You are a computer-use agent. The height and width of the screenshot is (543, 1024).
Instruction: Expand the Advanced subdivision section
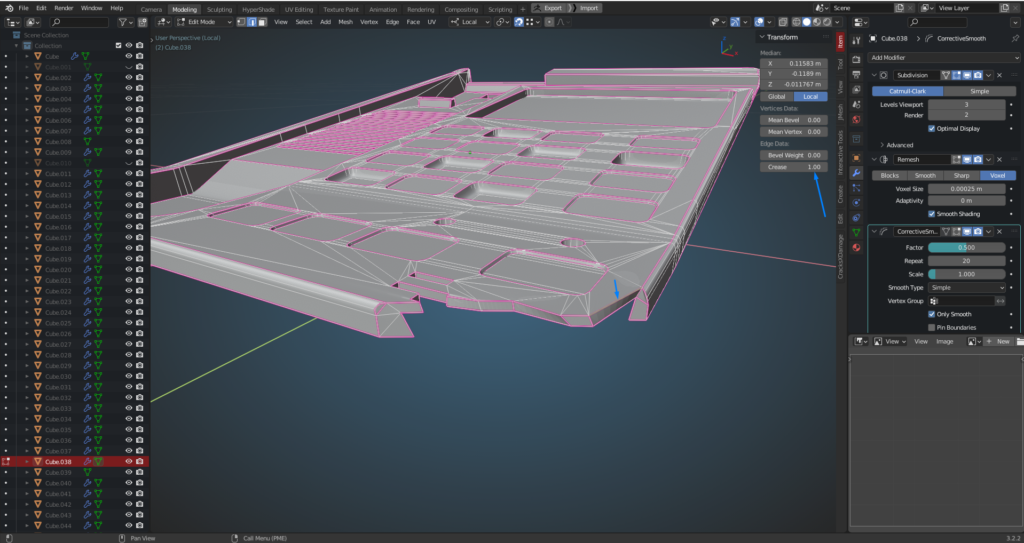coord(898,145)
